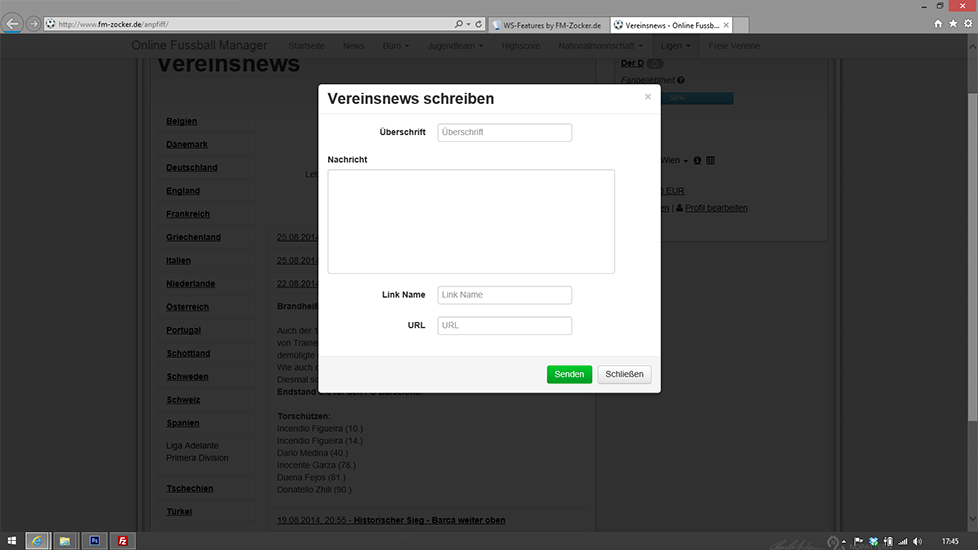The image size is (978, 550).
Task: Open the browser tools gear icon
Action: coord(968,23)
